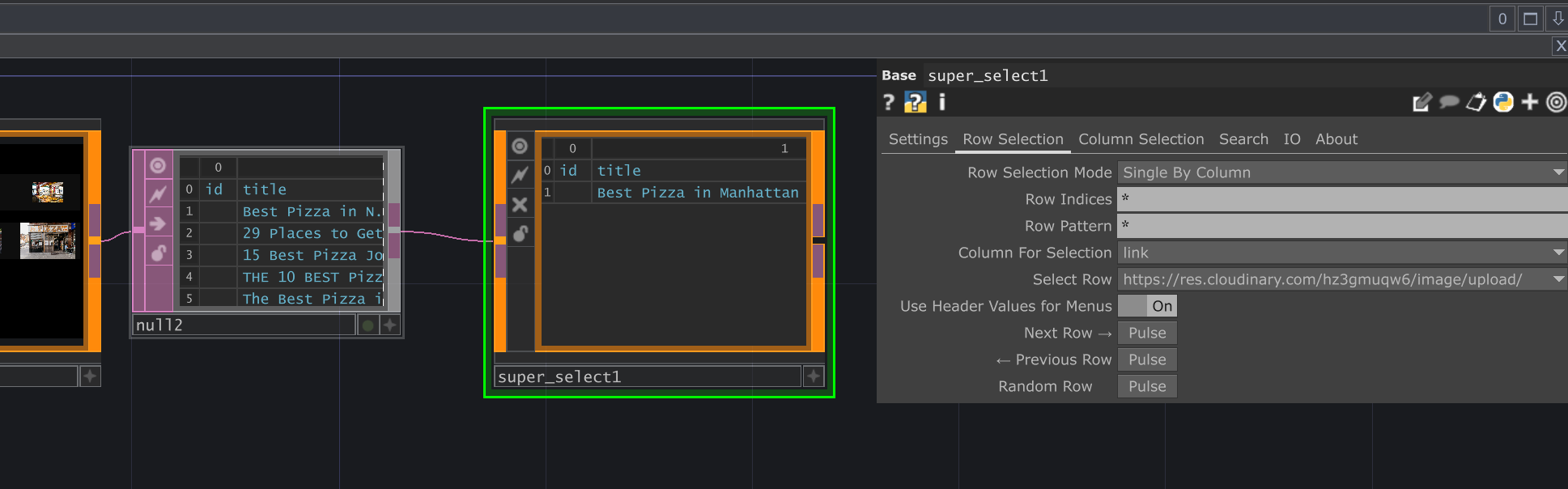
Task: Click the storefront thumbnail in the left node
Action: (x=47, y=240)
